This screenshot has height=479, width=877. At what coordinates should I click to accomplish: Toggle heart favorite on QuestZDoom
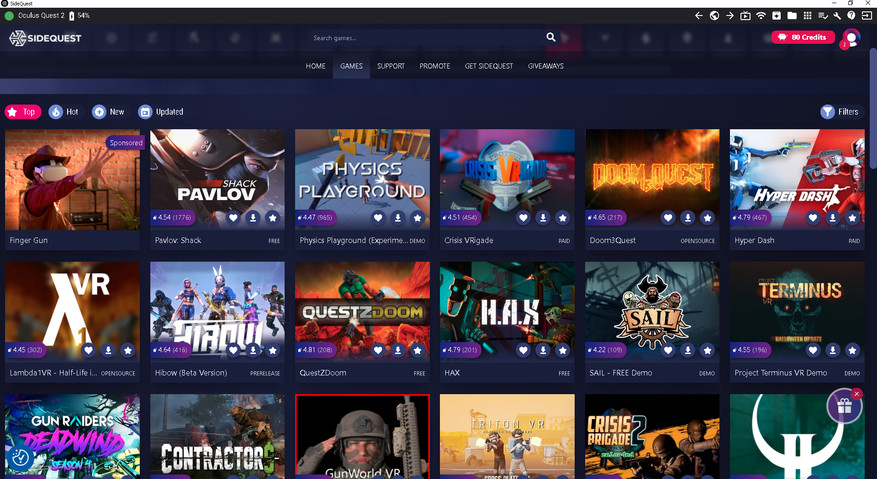tap(378, 350)
